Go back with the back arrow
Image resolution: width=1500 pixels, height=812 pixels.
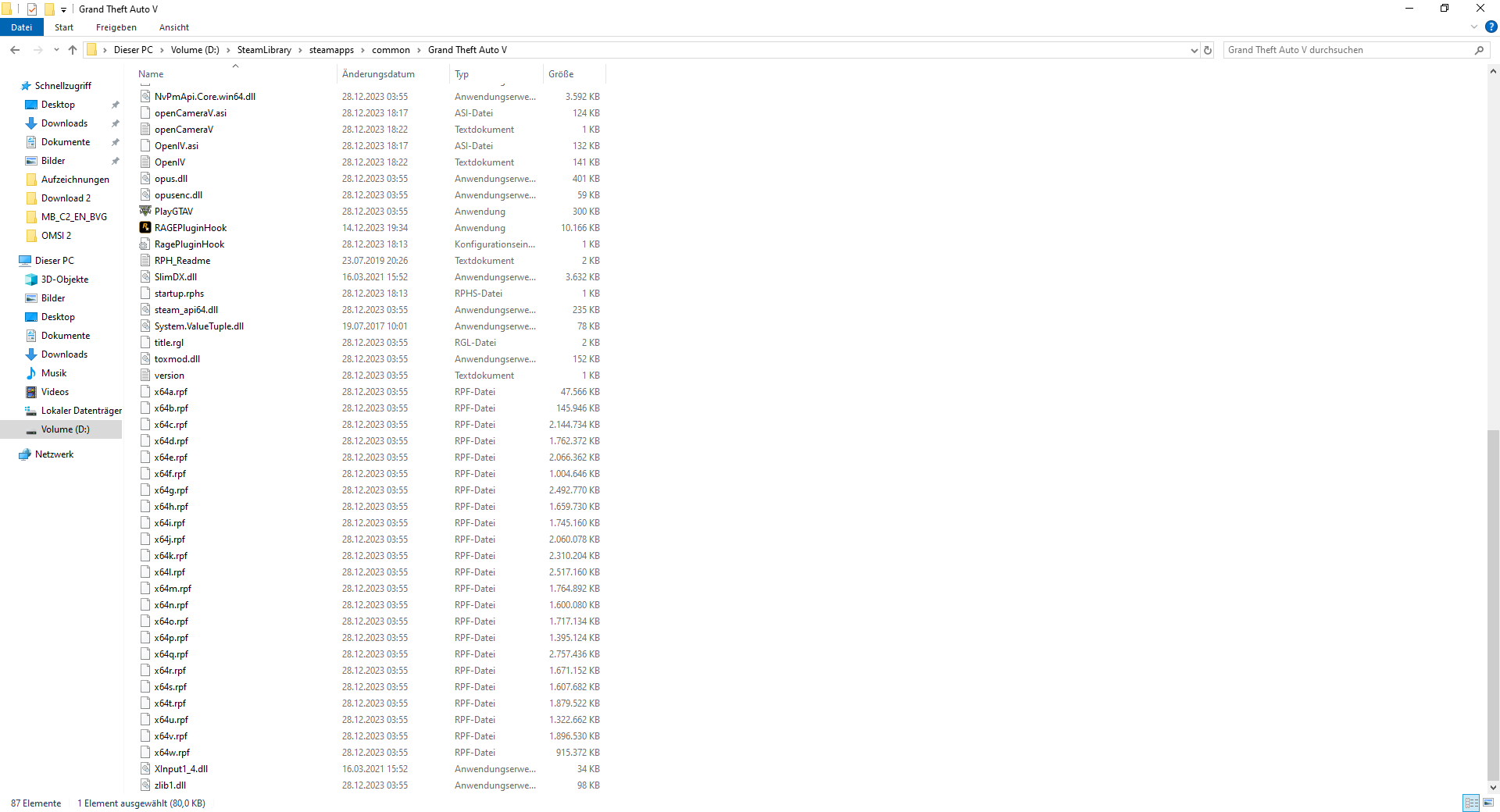pyautogui.click(x=15, y=50)
